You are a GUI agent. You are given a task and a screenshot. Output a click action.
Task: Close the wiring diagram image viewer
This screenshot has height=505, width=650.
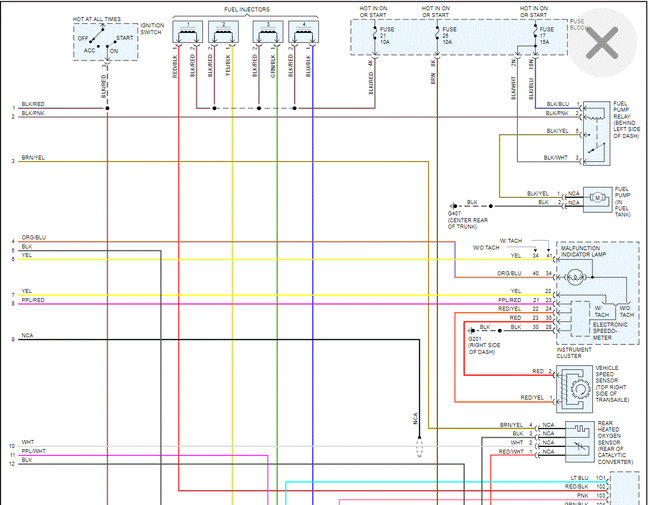602,42
